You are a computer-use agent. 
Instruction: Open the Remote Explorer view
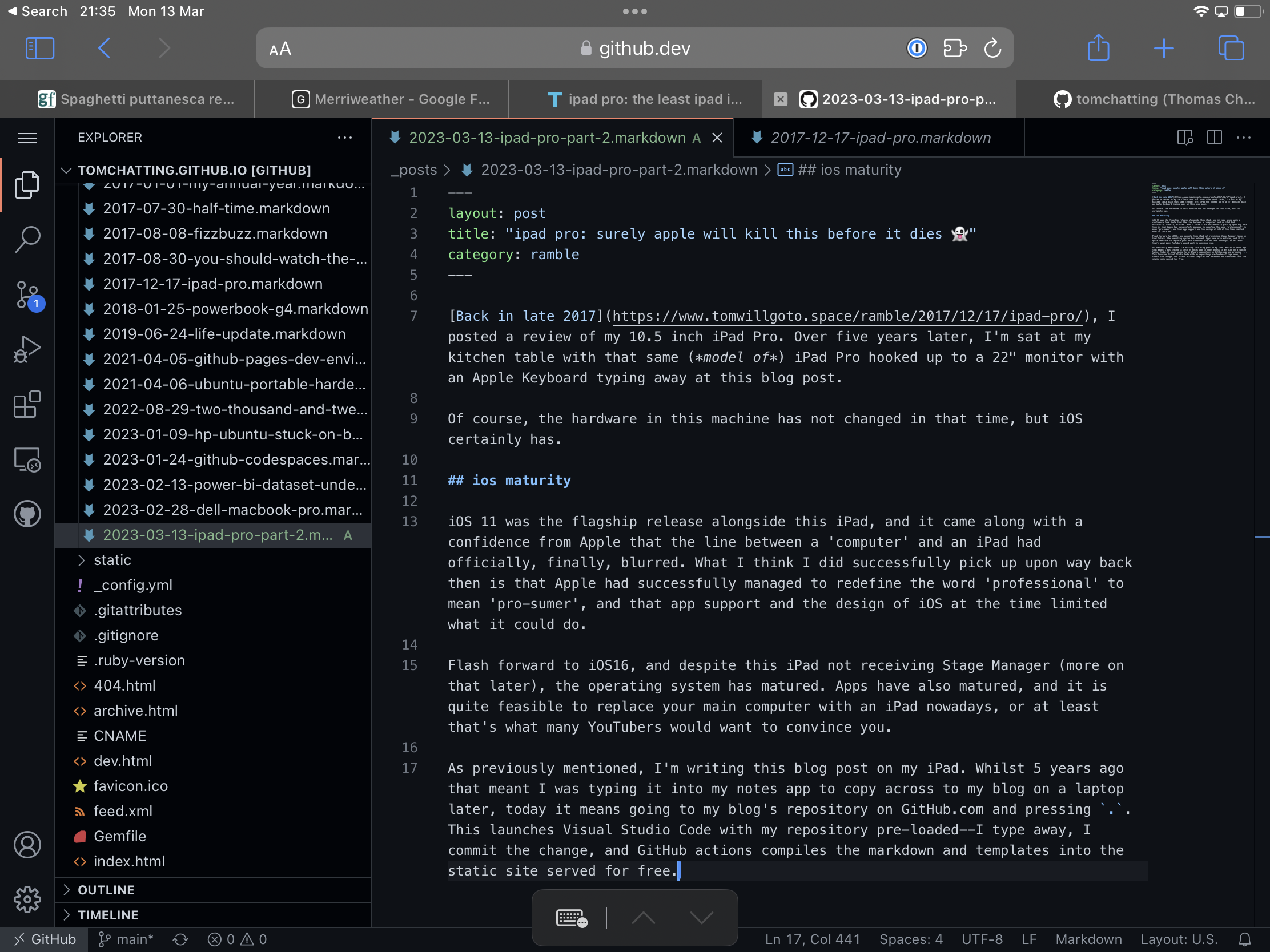[27, 459]
